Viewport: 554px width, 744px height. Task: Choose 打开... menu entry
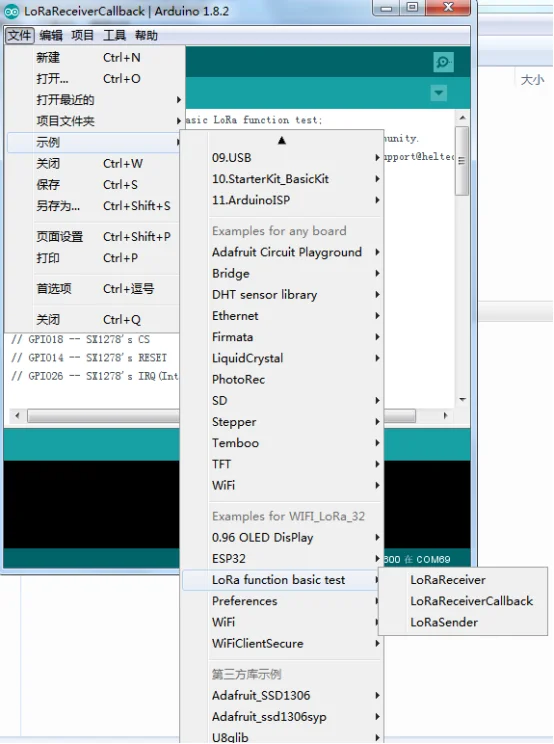(95, 79)
